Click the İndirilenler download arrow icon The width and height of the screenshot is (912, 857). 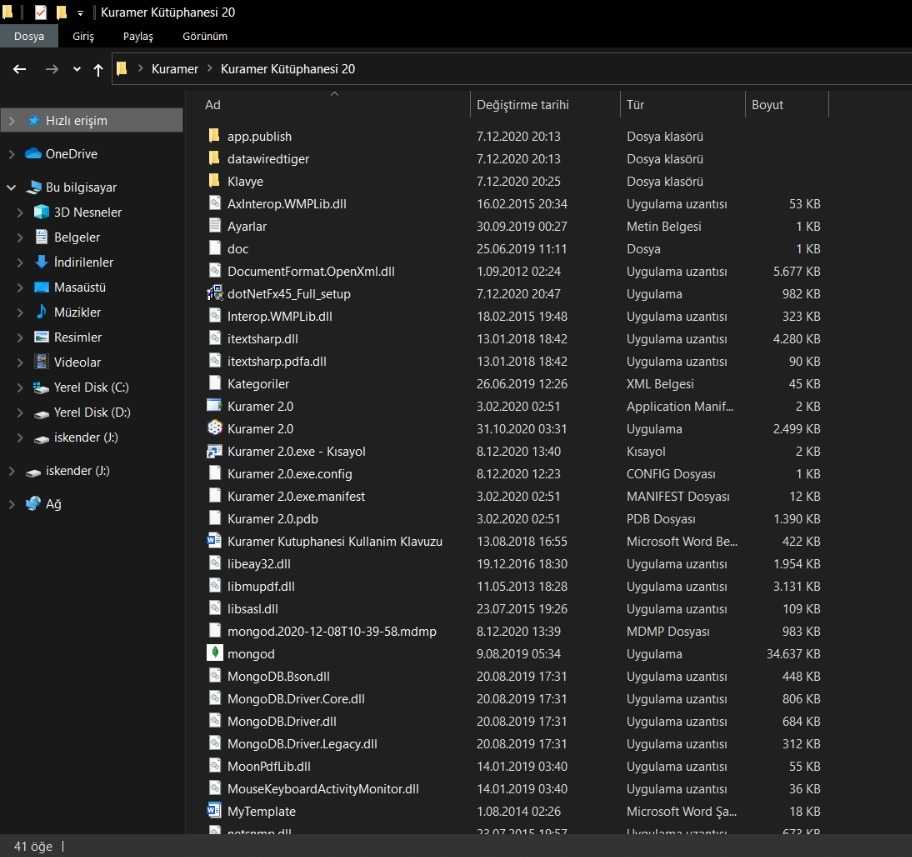(41, 262)
